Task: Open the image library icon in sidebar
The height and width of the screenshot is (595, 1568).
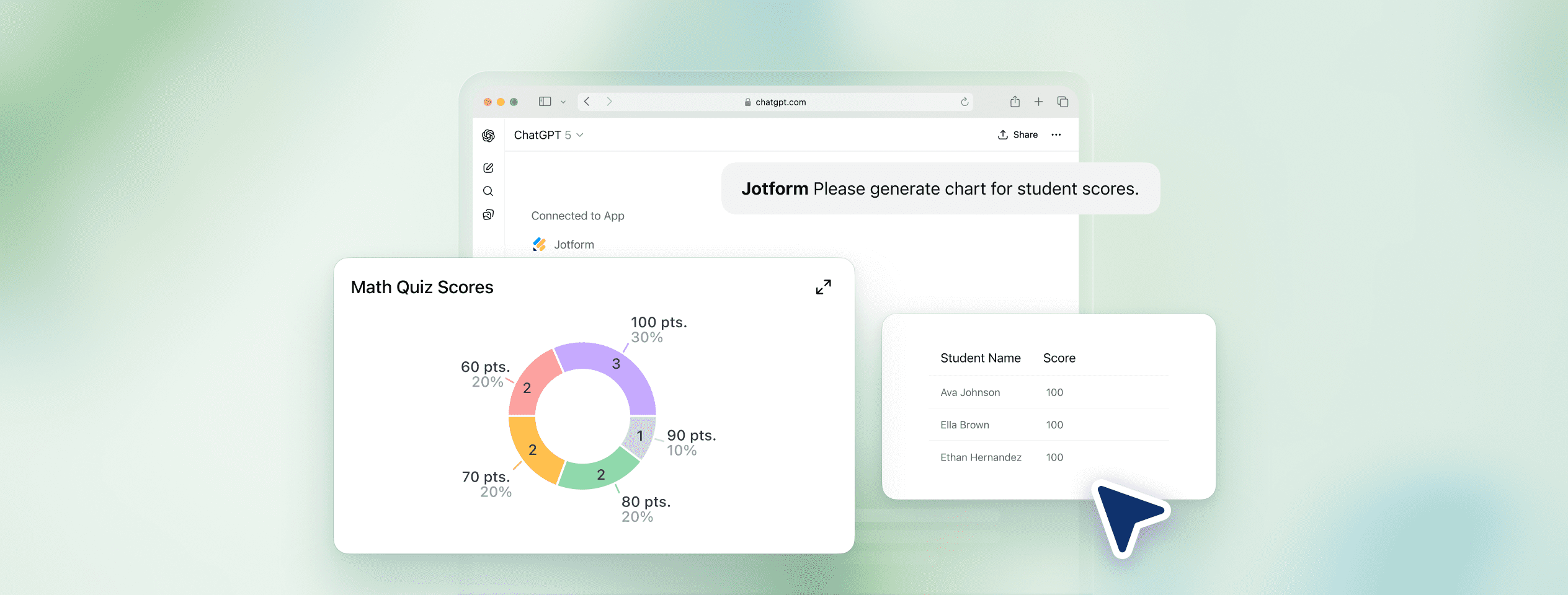Action: tap(488, 214)
